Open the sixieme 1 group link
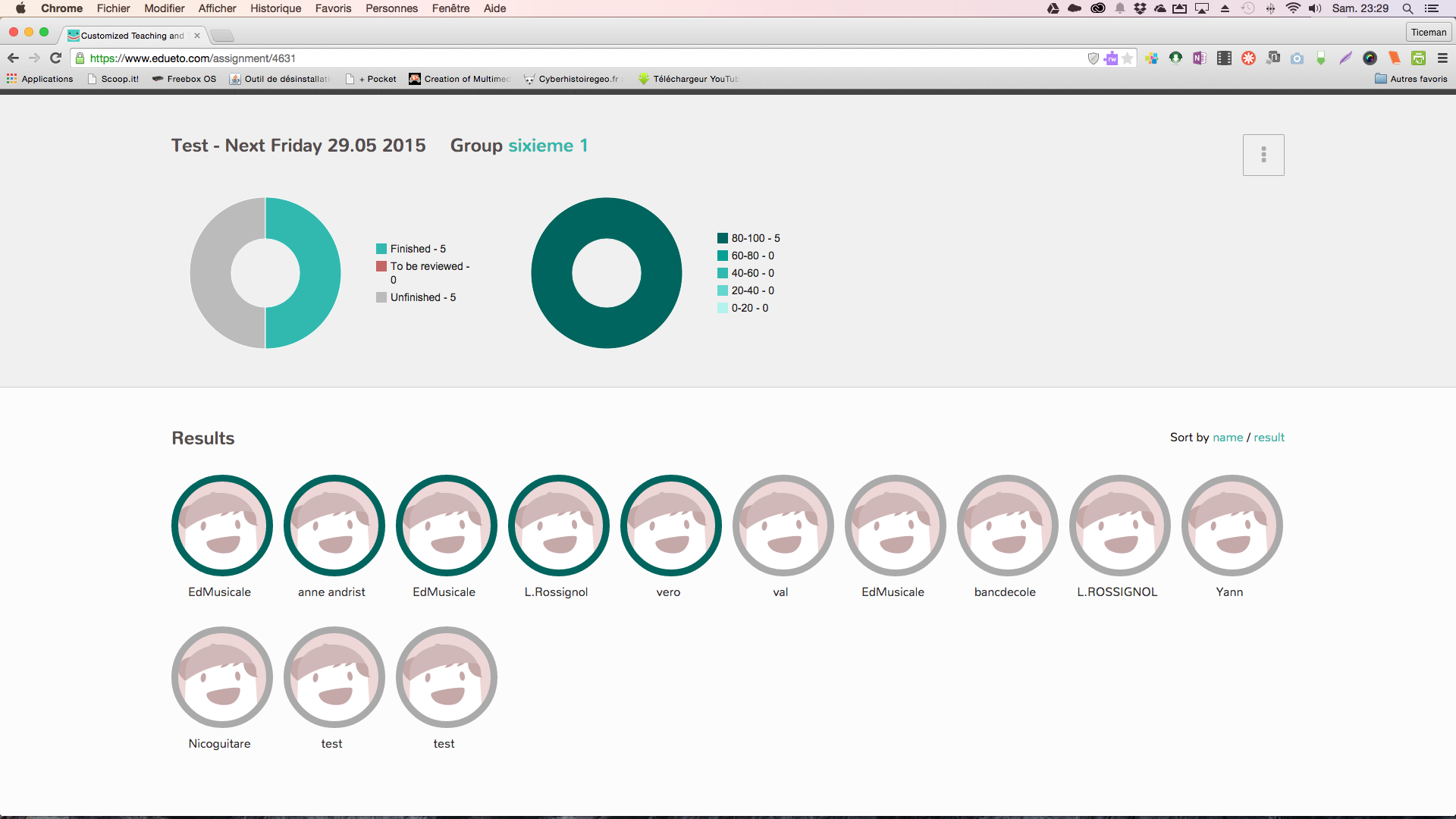This screenshot has height=819, width=1456. [548, 146]
